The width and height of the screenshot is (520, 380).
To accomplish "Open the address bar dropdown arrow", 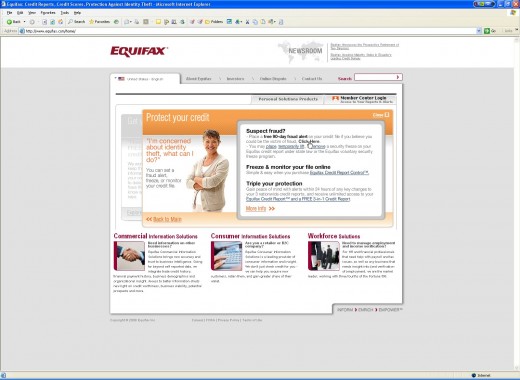I will pos(479,31).
